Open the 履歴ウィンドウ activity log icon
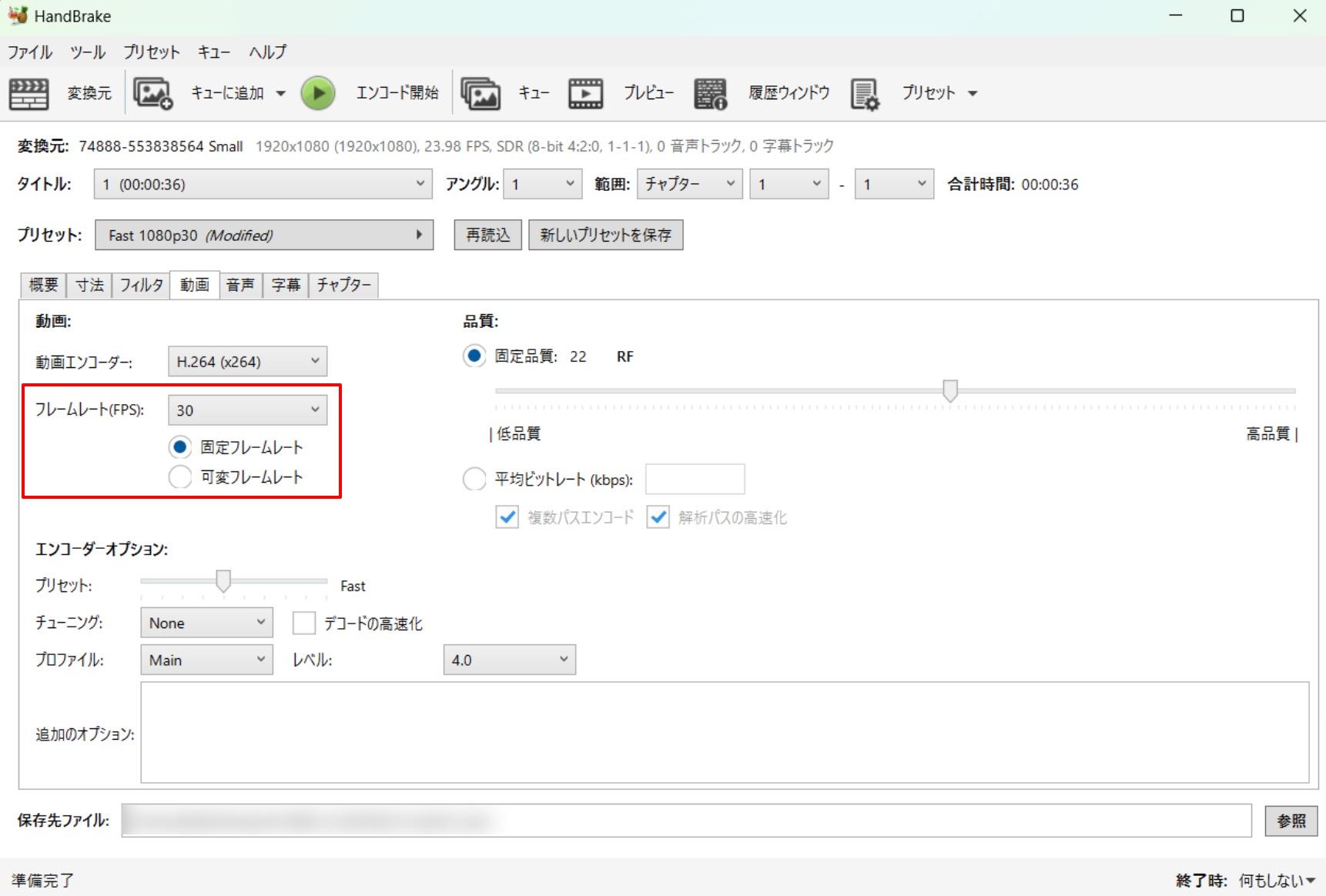Image resolution: width=1326 pixels, height=896 pixels. click(x=710, y=93)
